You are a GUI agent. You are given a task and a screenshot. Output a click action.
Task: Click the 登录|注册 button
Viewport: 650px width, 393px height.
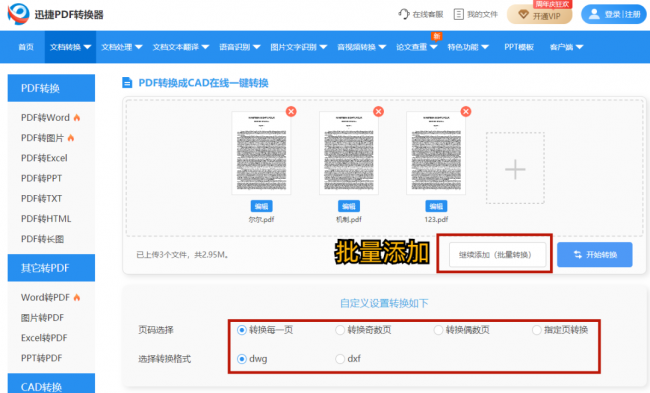(614, 15)
